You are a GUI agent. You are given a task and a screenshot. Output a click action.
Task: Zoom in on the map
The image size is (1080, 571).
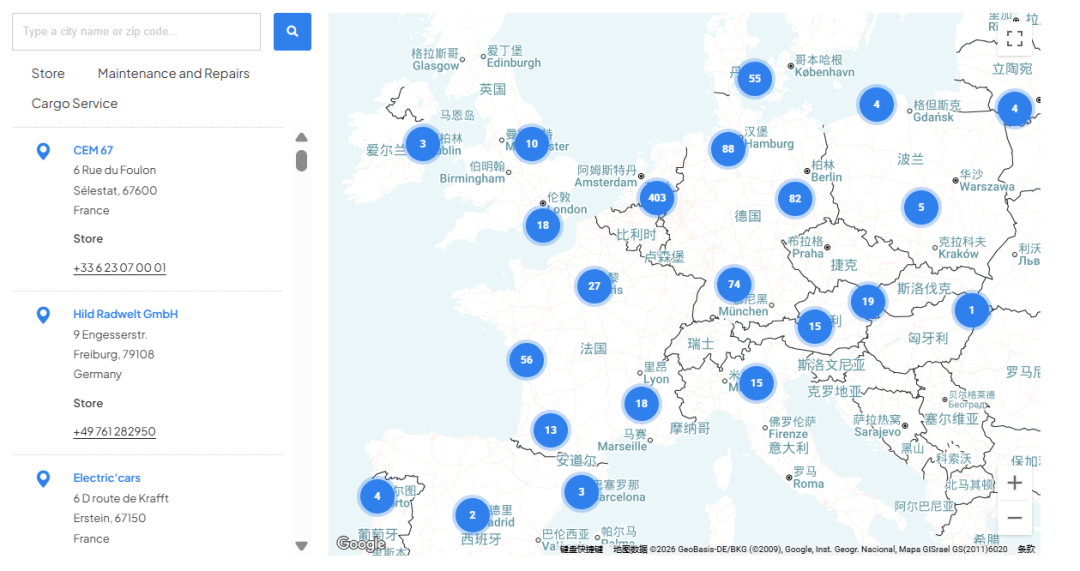click(1014, 483)
